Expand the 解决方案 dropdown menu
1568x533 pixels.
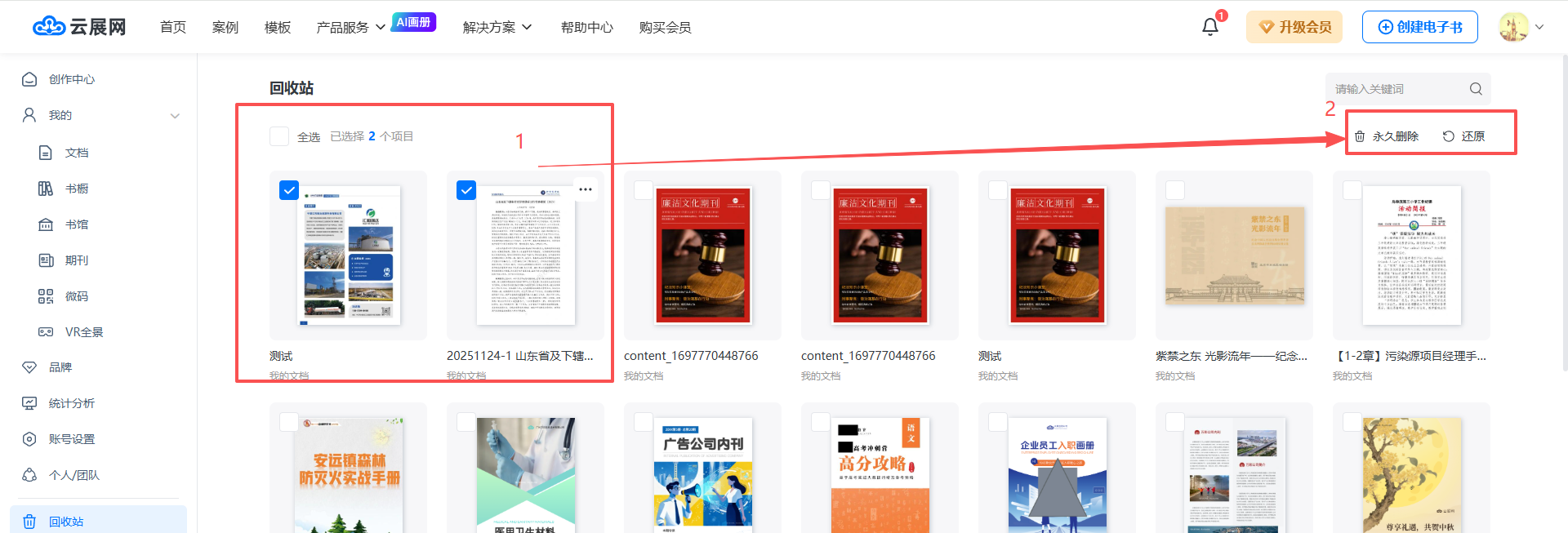(x=497, y=28)
